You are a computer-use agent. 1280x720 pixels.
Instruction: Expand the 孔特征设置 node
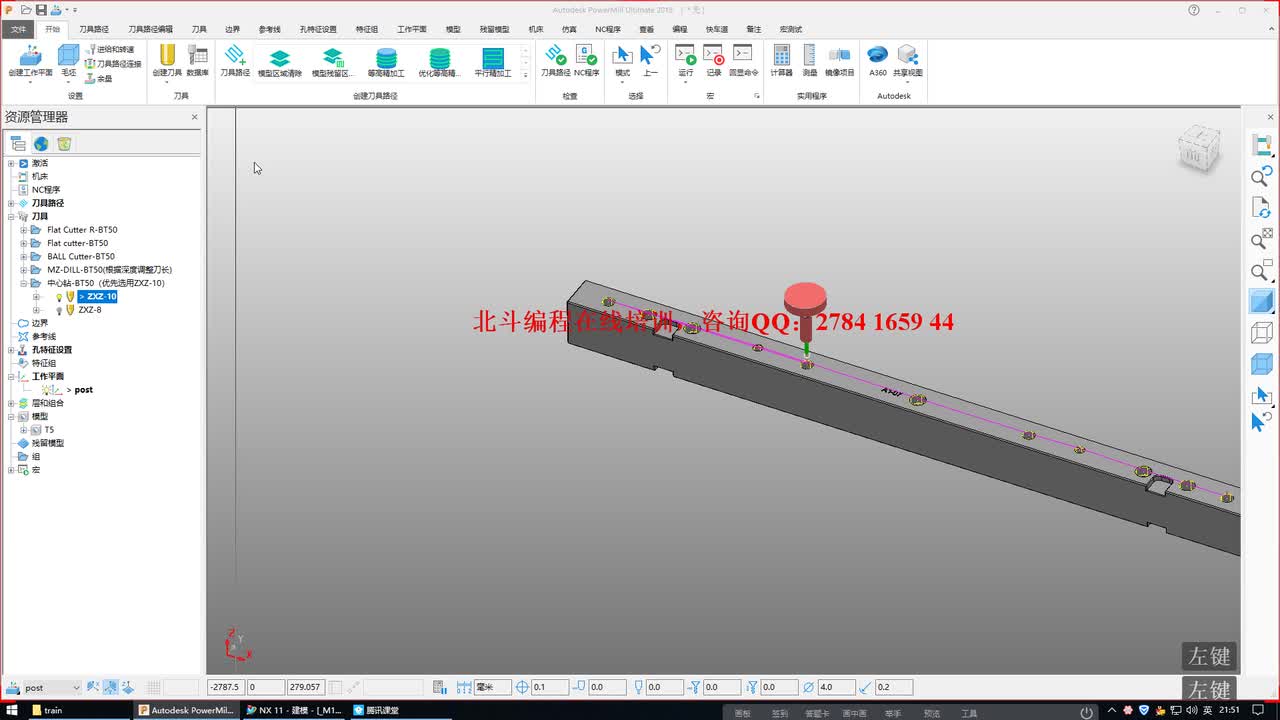coord(11,350)
